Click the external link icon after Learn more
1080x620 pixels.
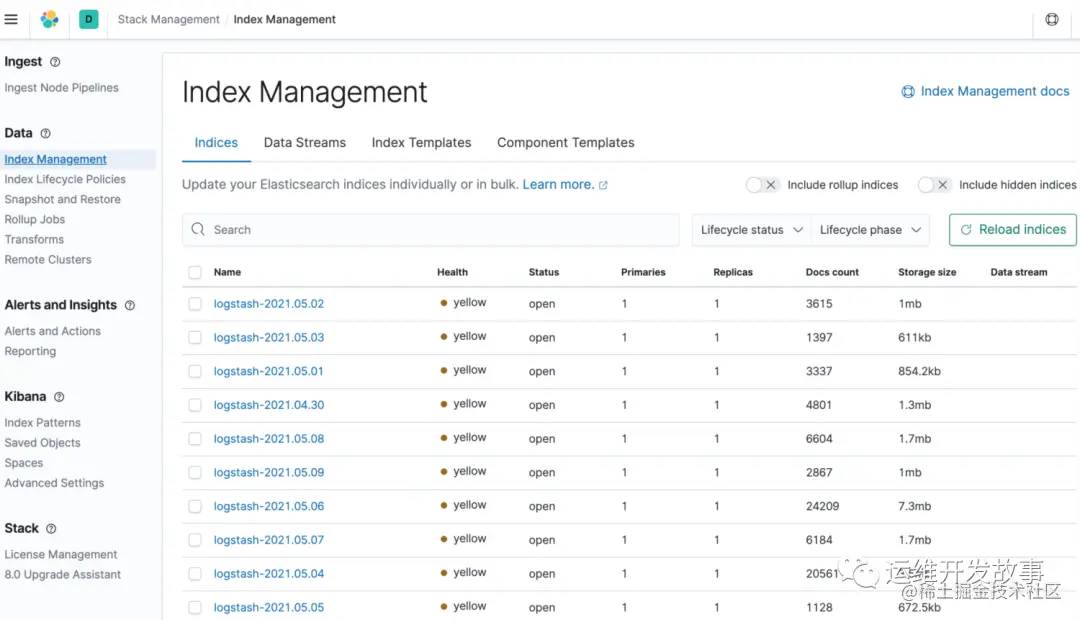click(603, 185)
